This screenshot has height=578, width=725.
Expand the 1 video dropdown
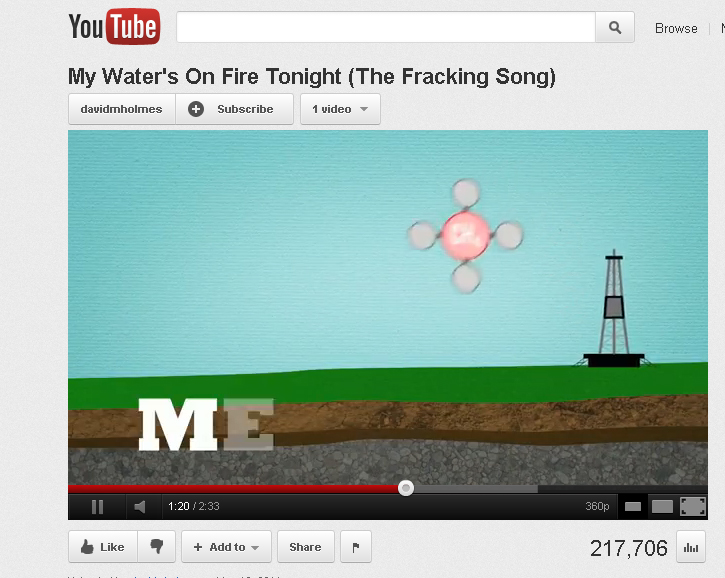coord(340,109)
